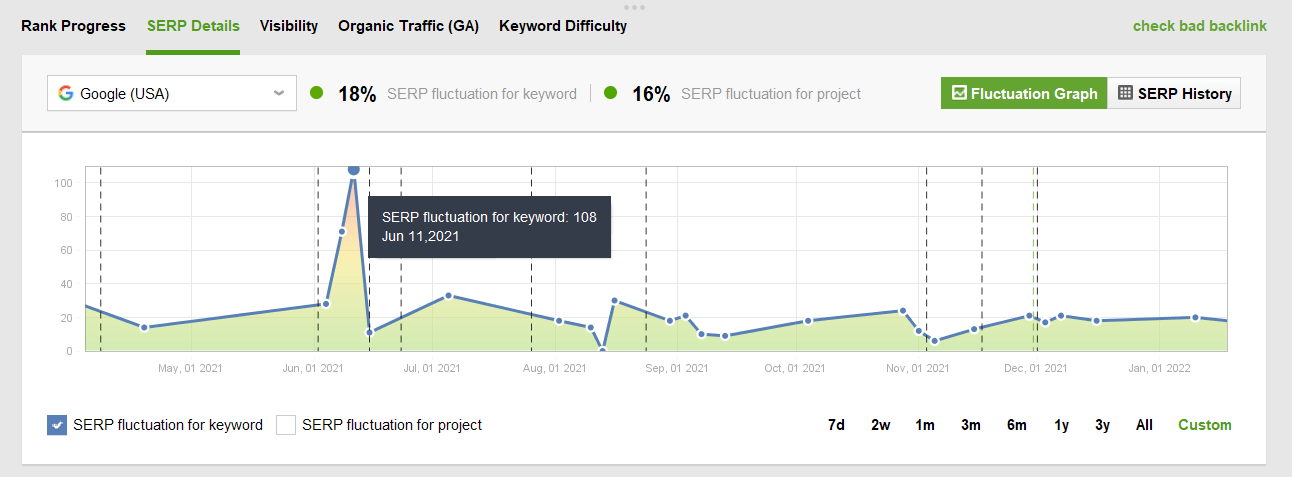
Task: Choose the 6m time range
Action: point(1017,425)
